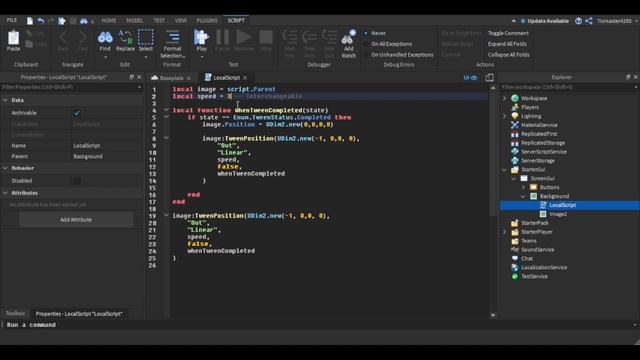
Task: Expand the Lighting node in Explorer
Action: click(x=504, y=116)
